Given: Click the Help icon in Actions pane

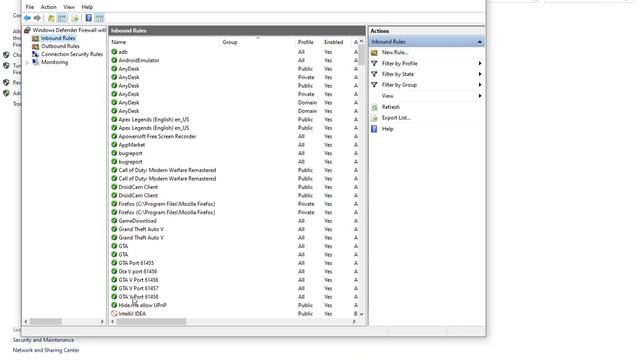Looking at the screenshot, I should click(374, 129).
